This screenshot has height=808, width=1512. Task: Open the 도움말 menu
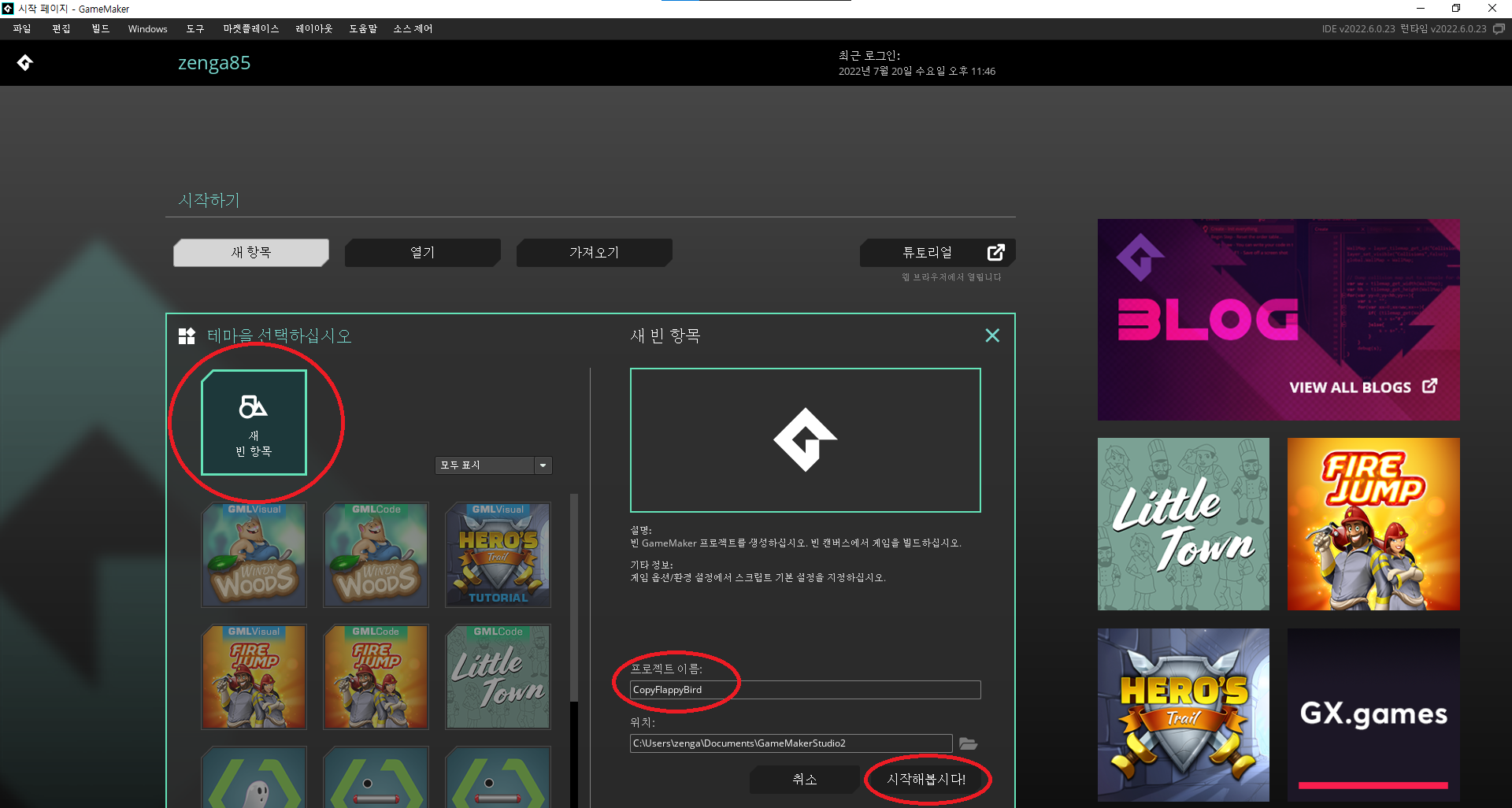pyautogui.click(x=363, y=28)
